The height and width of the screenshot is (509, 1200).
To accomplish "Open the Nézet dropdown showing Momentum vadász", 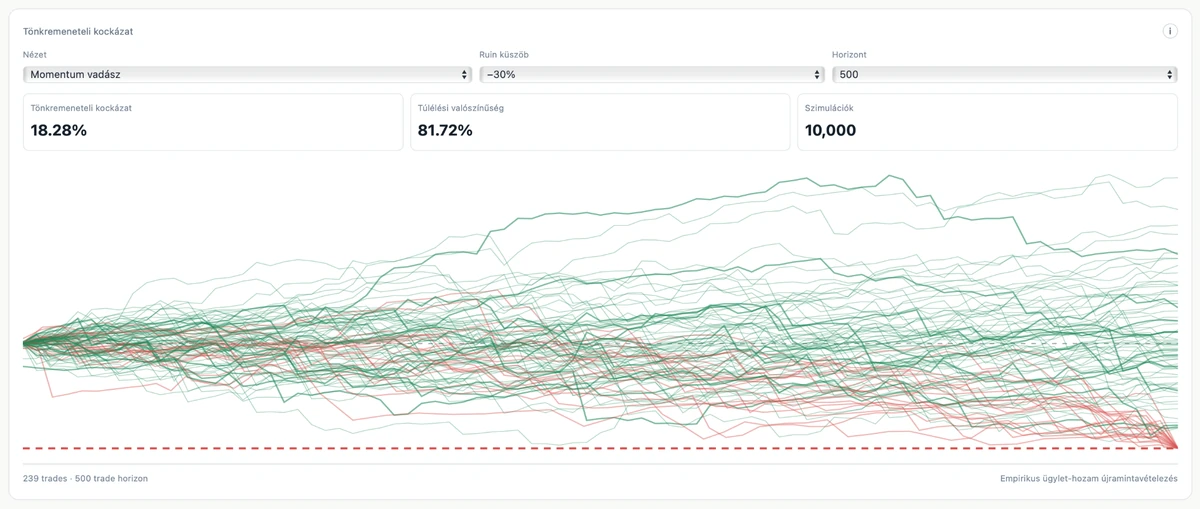I will (x=247, y=74).
